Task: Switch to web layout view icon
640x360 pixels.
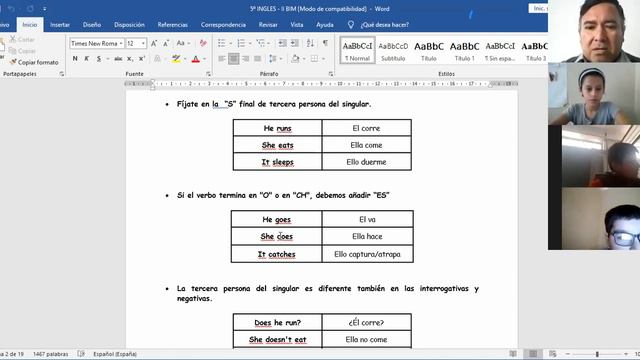Action: pyautogui.click(x=553, y=353)
